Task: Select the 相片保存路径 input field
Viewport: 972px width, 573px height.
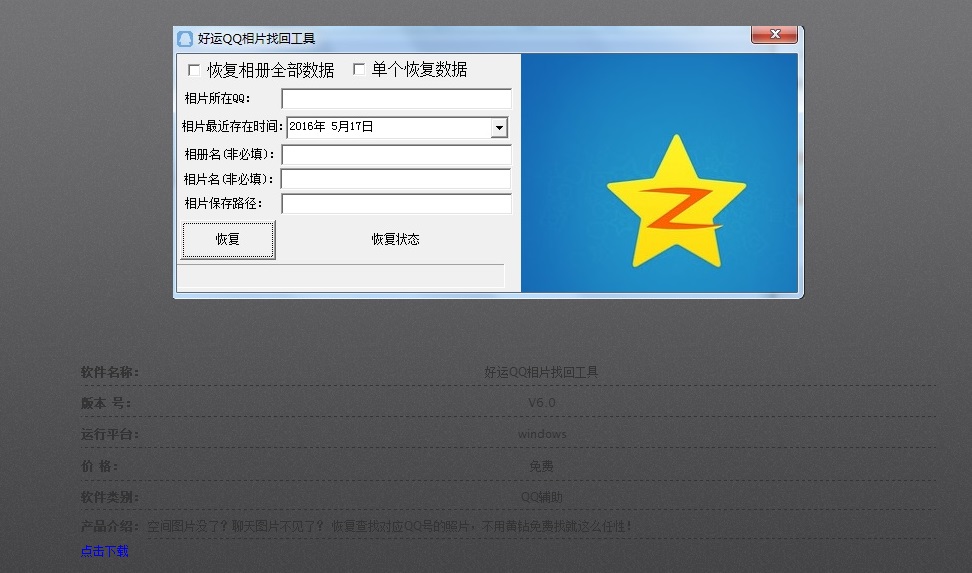Action: pyautogui.click(x=397, y=203)
